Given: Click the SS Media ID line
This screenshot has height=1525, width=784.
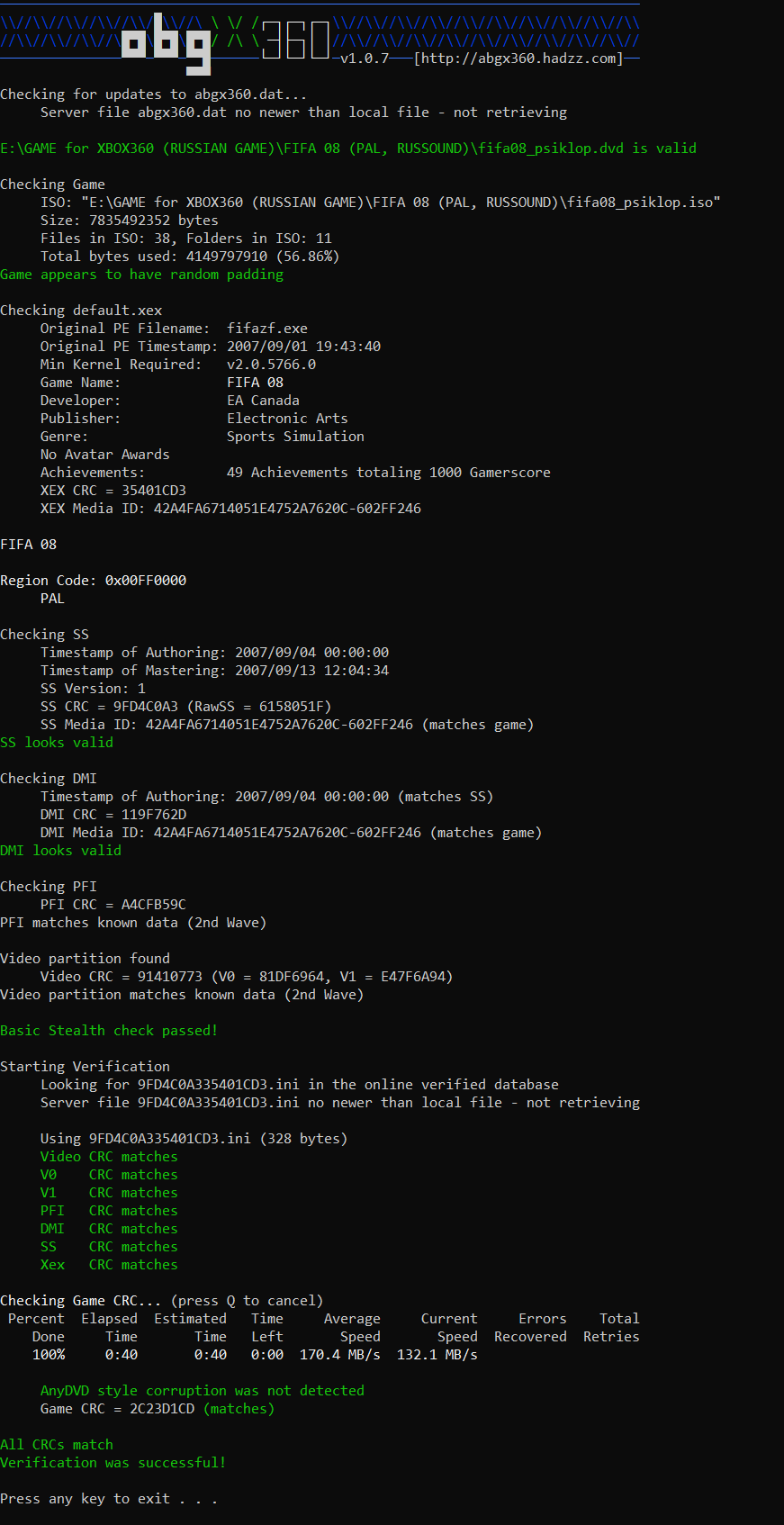Looking at the screenshot, I should [x=287, y=725].
